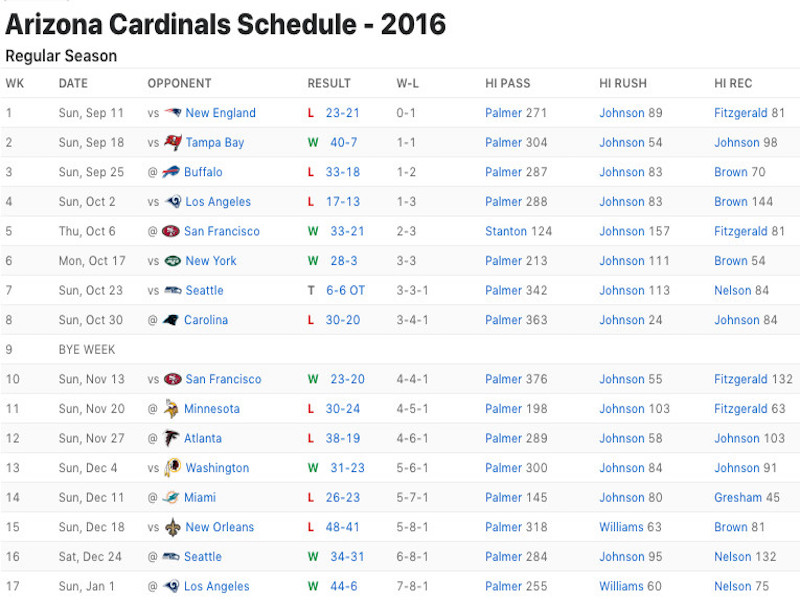Select the Nelson 132 receiving link in Week 16

[x=745, y=557]
